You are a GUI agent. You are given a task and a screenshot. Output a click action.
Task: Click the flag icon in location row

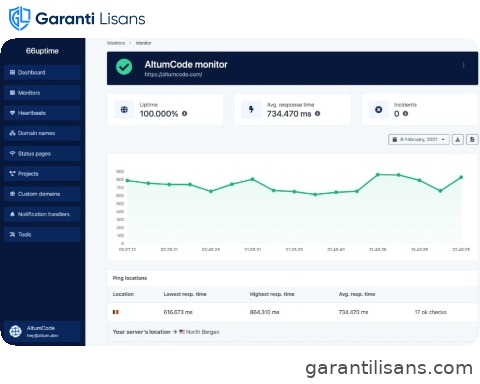116,312
